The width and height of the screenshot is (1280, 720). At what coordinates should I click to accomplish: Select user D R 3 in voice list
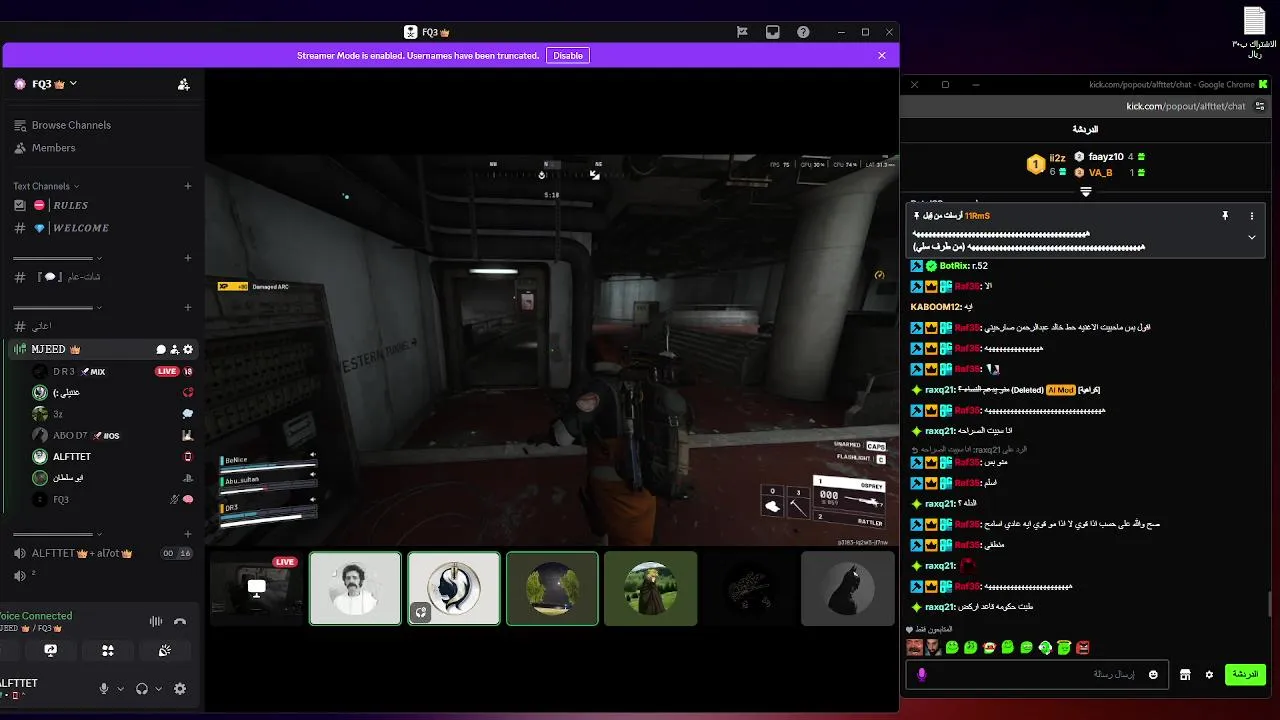click(x=64, y=371)
